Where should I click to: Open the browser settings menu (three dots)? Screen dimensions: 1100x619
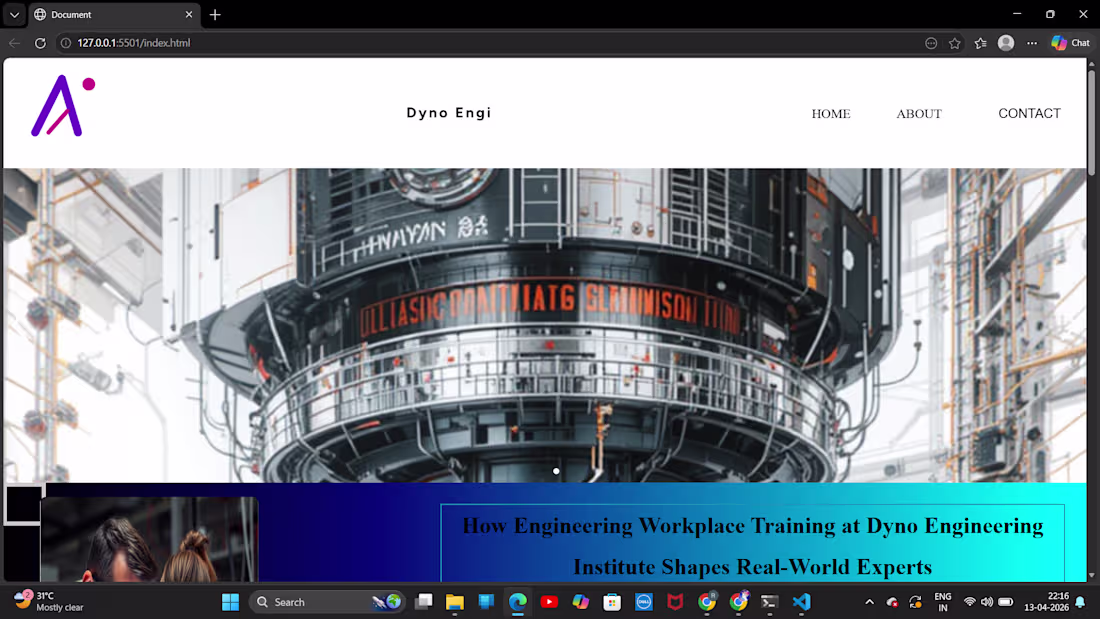pos(1032,42)
